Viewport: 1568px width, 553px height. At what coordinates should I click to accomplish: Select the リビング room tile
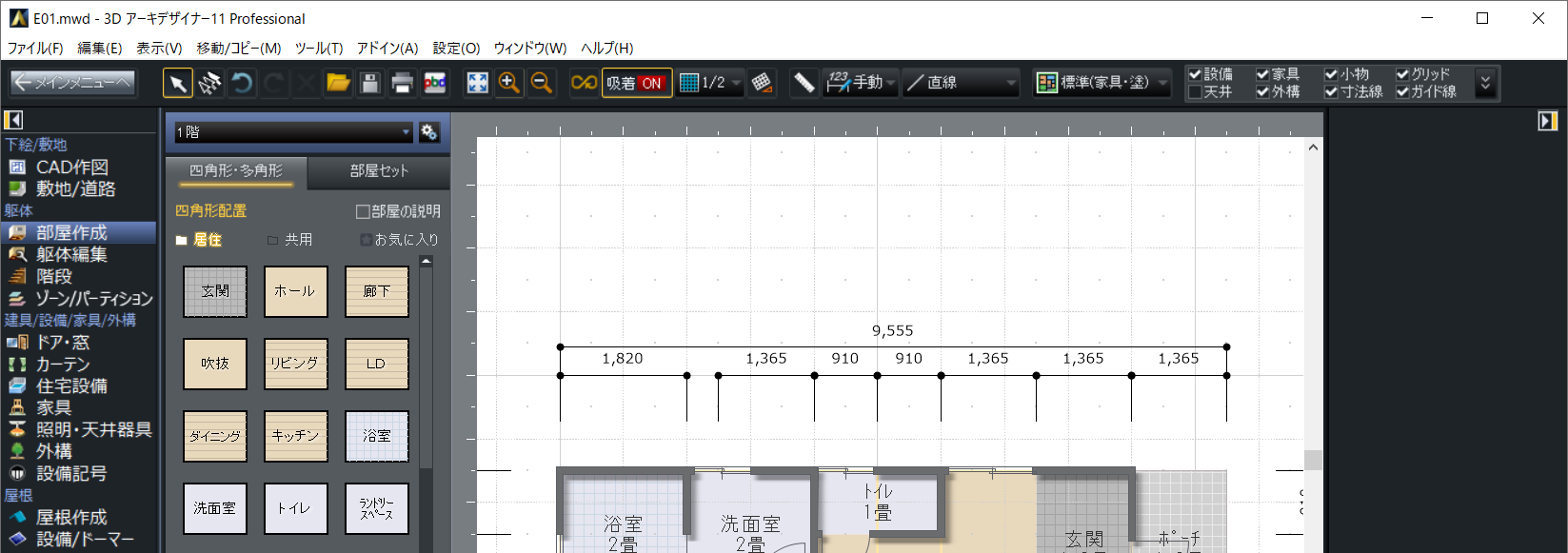pyautogui.click(x=295, y=364)
